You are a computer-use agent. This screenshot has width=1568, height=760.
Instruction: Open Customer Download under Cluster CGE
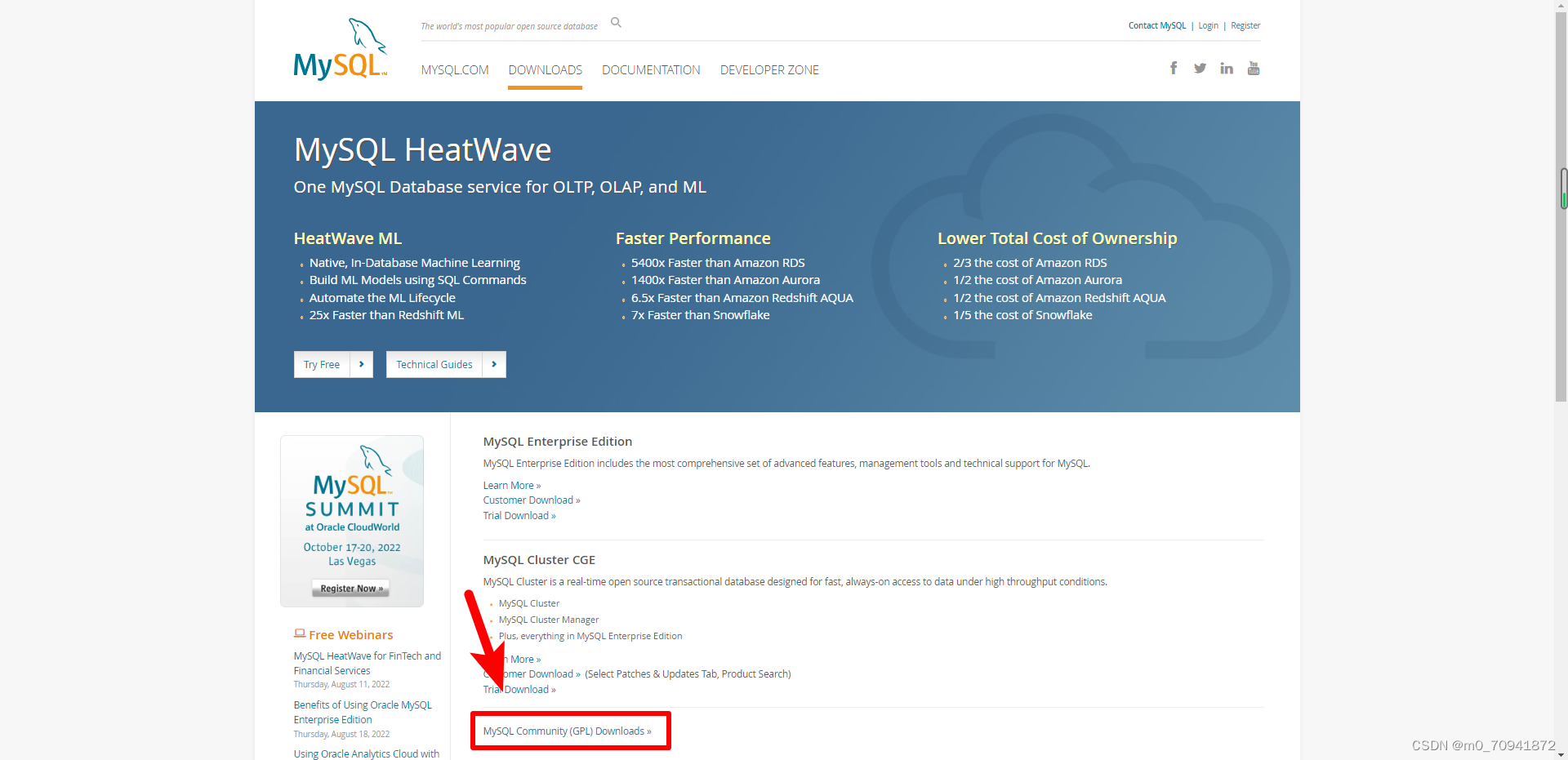pyautogui.click(x=532, y=674)
